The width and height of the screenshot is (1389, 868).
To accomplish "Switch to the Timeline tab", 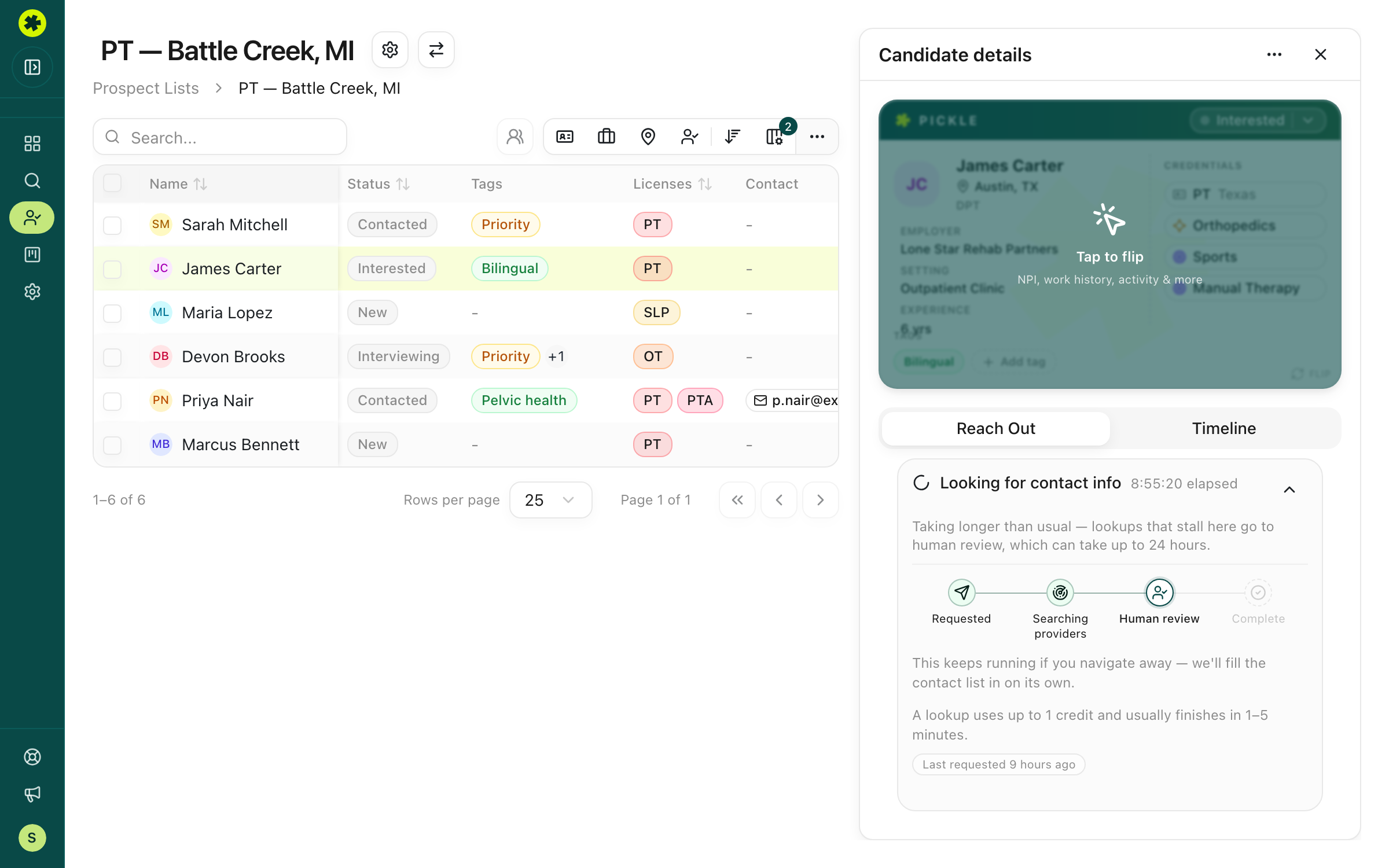I will pos(1224,428).
